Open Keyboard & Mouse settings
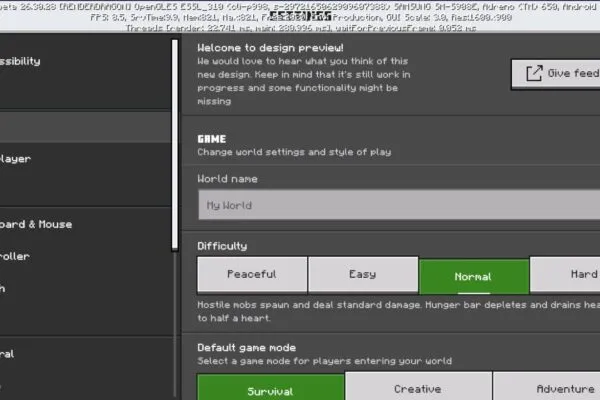This screenshot has height=400, width=600. tap(85, 224)
